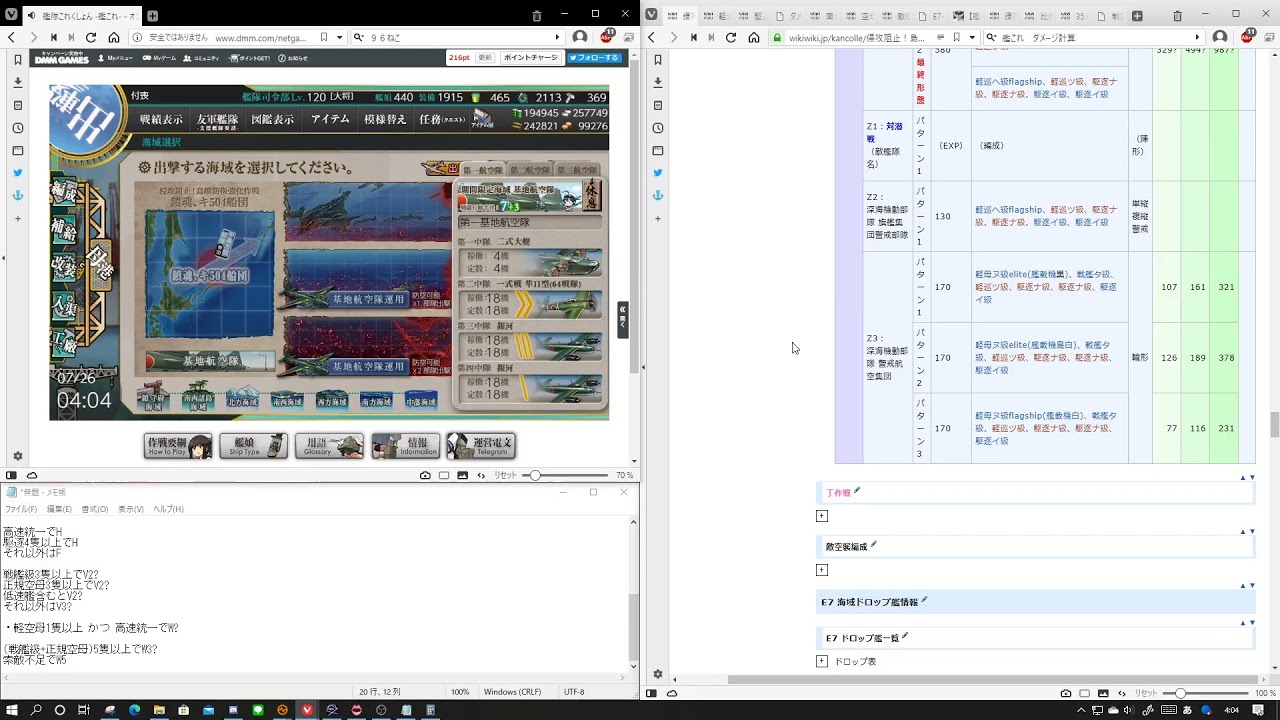Open 書式(O) menu in Notepad
Screen dimensions: 1280x720
pos(95,509)
